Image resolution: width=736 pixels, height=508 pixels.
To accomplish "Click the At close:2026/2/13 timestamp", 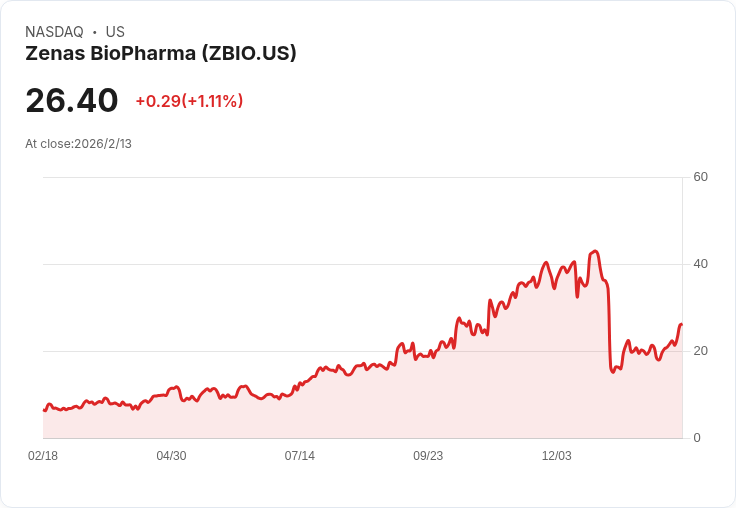I will (78, 144).
